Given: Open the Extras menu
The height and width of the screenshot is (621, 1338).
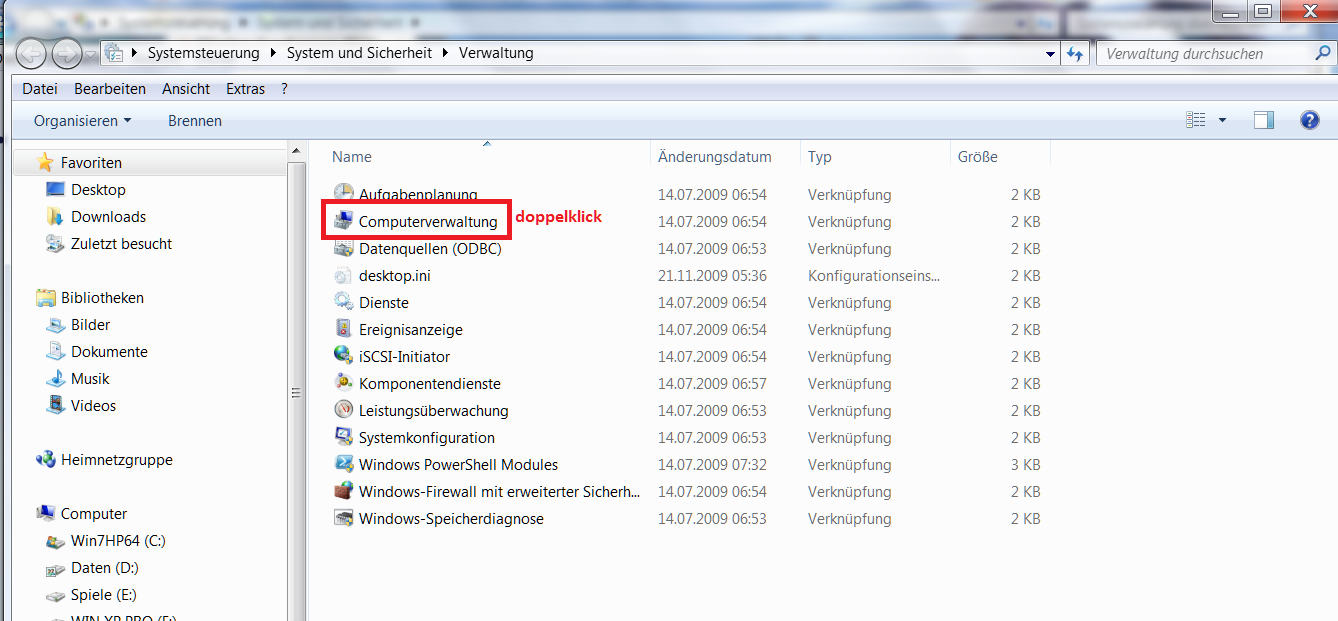Looking at the screenshot, I should pyautogui.click(x=246, y=88).
